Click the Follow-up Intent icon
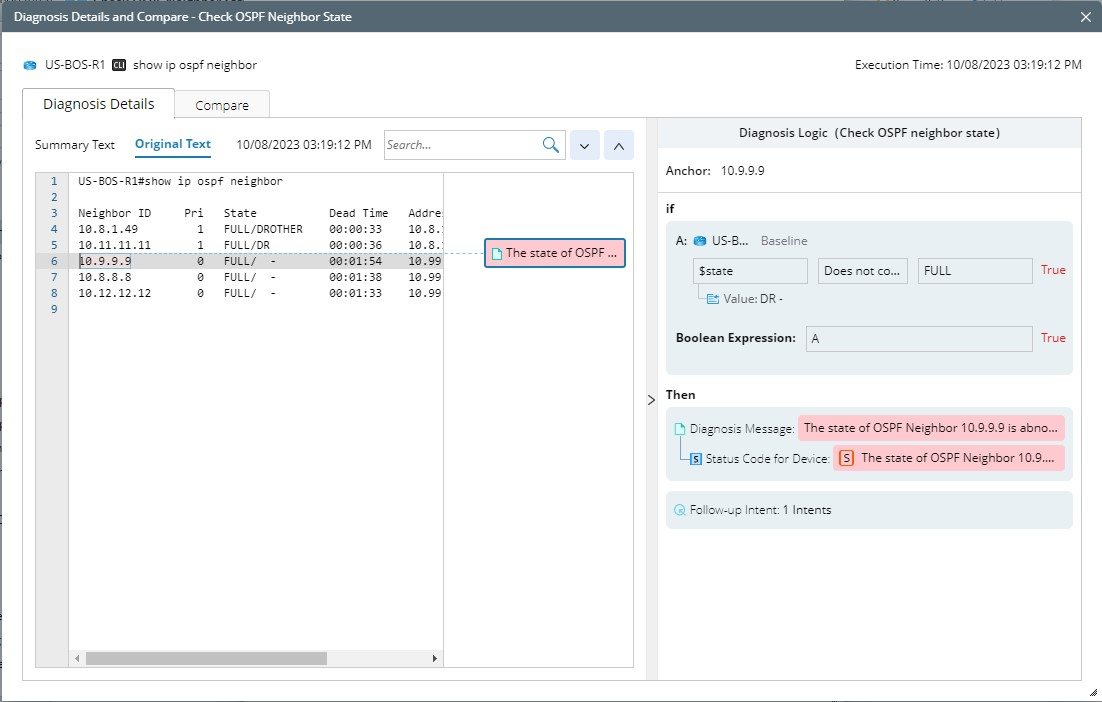 click(680, 510)
